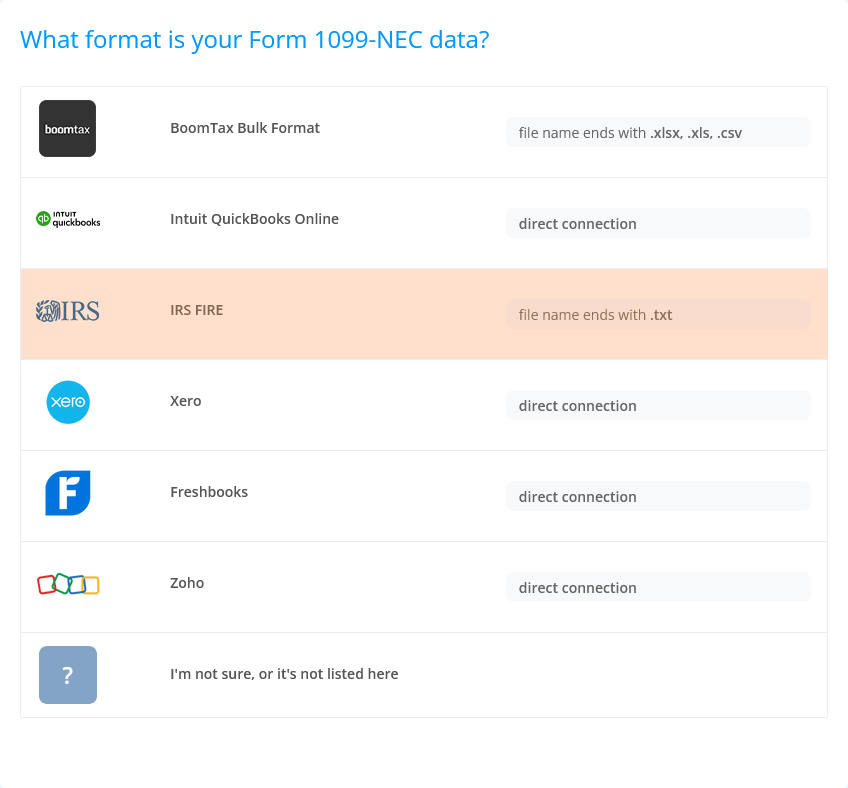
Task: Click the Freshbooks logo icon
Action: [x=68, y=493]
